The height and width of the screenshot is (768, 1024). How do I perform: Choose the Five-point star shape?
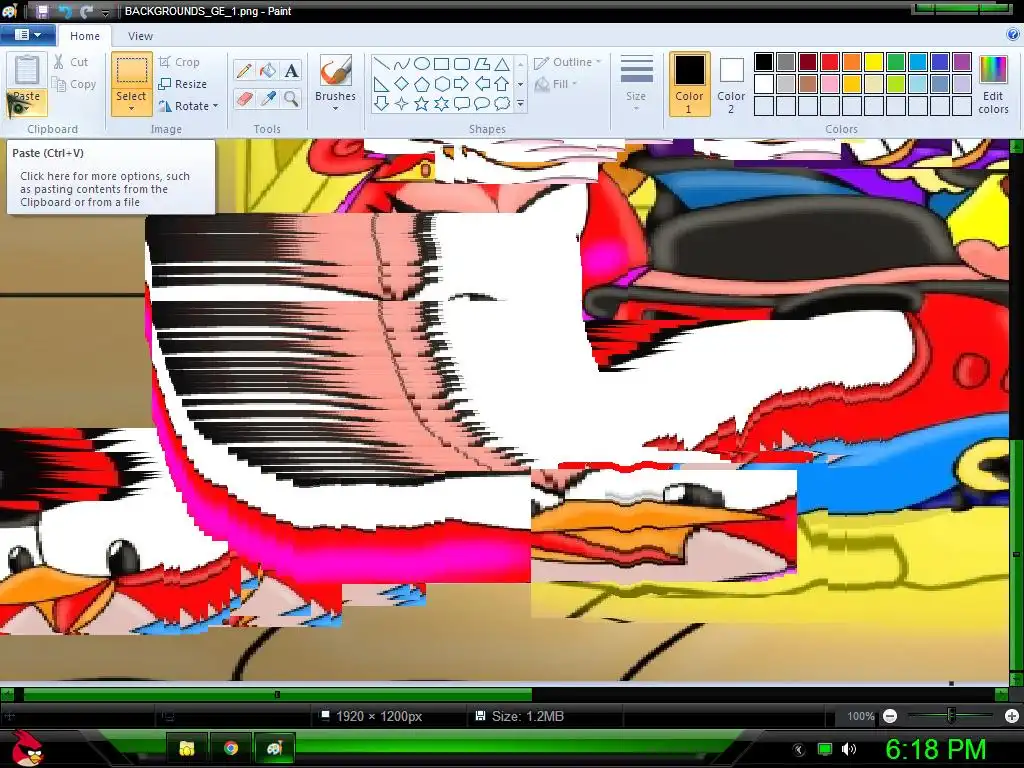click(422, 103)
